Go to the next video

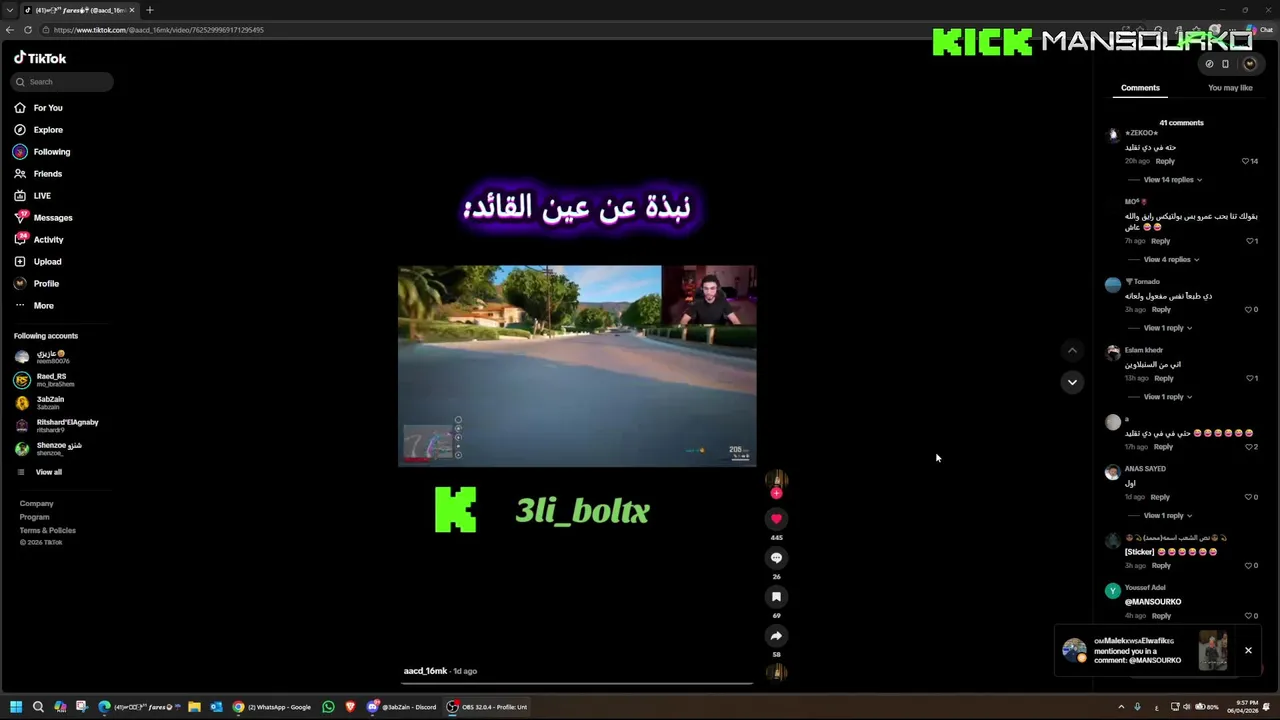[x=1072, y=382]
